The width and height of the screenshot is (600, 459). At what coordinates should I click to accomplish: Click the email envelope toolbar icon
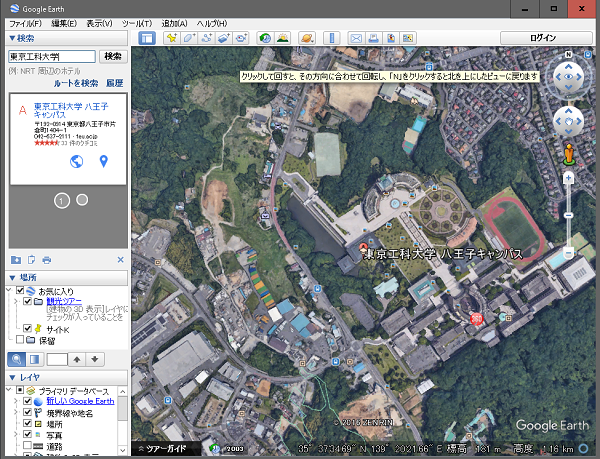tap(355, 38)
